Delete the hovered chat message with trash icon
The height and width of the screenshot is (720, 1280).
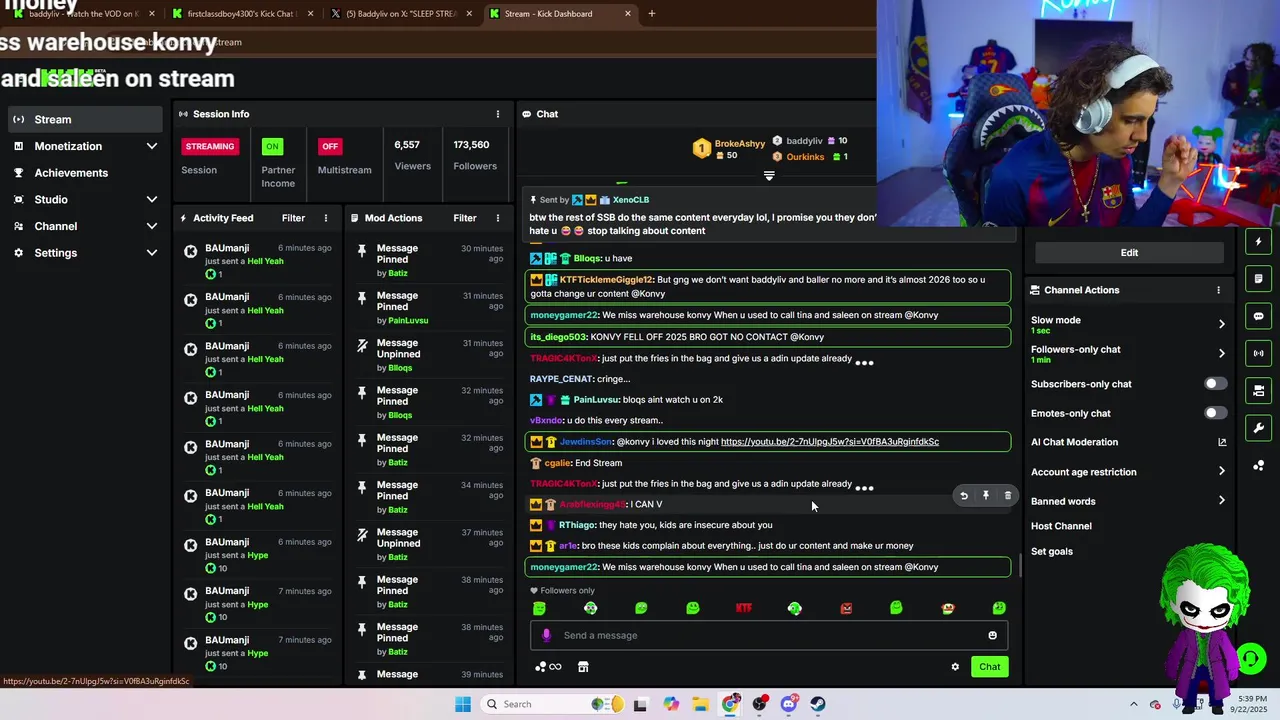[1007, 495]
